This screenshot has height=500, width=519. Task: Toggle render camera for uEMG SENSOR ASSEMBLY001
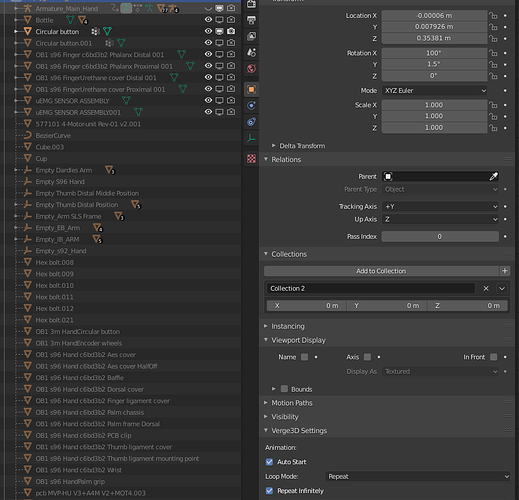coord(231,112)
